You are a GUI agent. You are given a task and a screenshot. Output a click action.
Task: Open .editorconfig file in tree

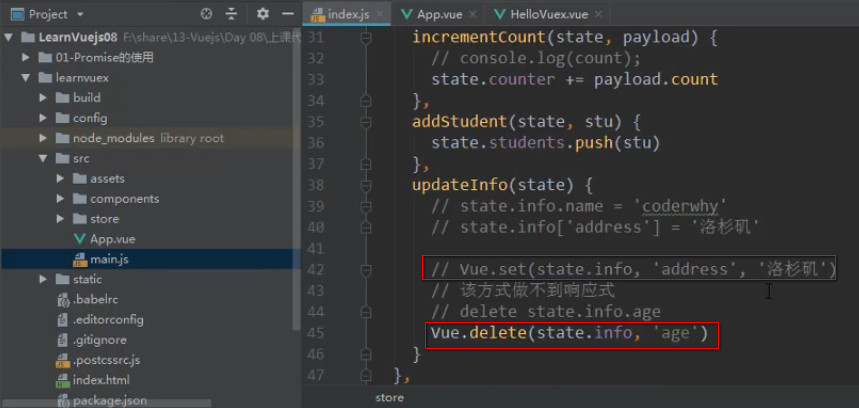(x=108, y=319)
